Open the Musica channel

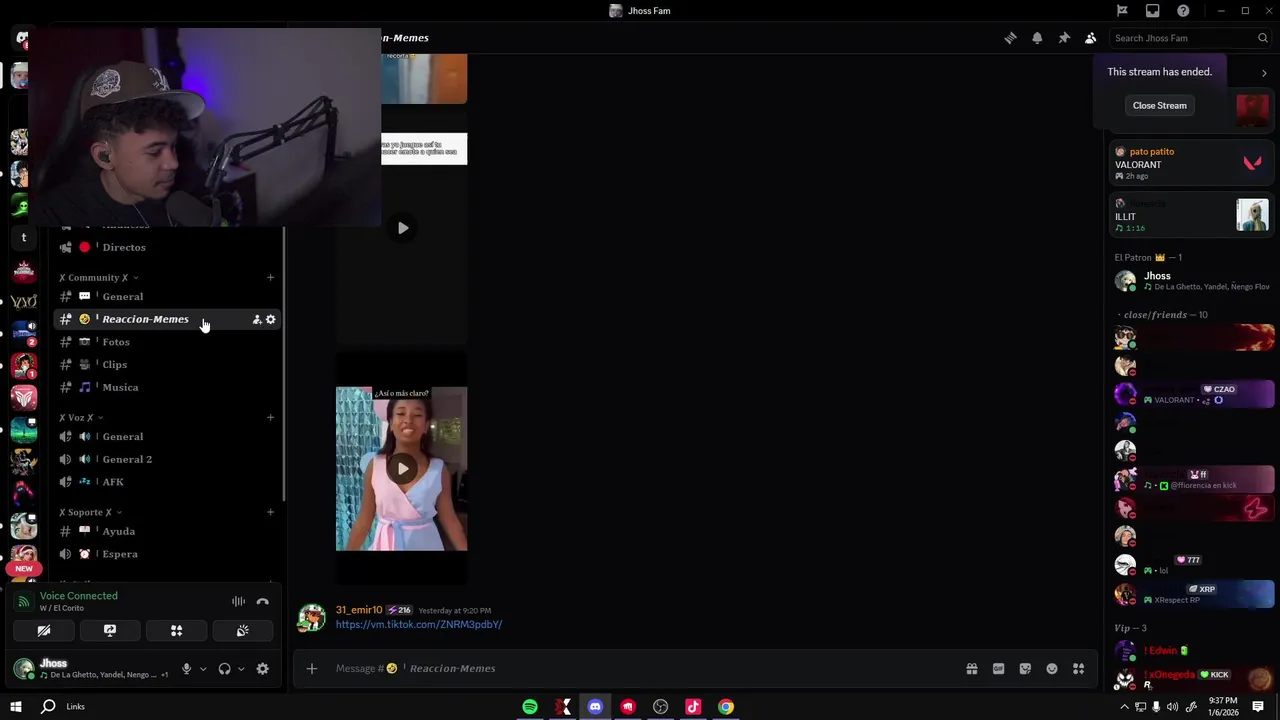tap(165, 387)
